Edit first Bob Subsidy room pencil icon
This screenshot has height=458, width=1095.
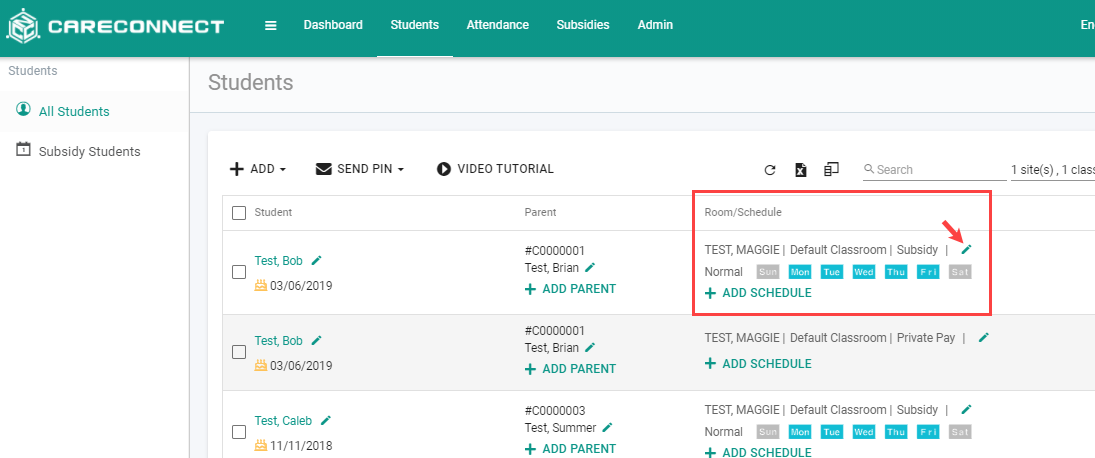tap(967, 249)
